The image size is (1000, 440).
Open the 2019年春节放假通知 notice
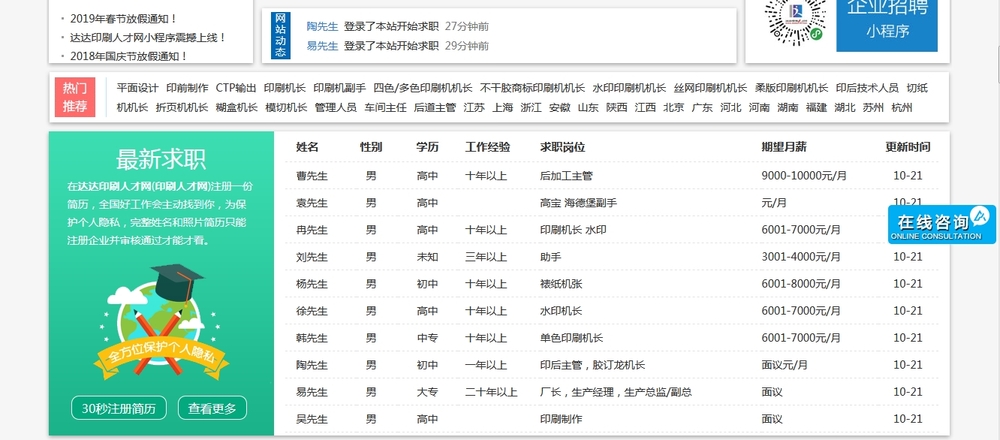coord(124,19)
